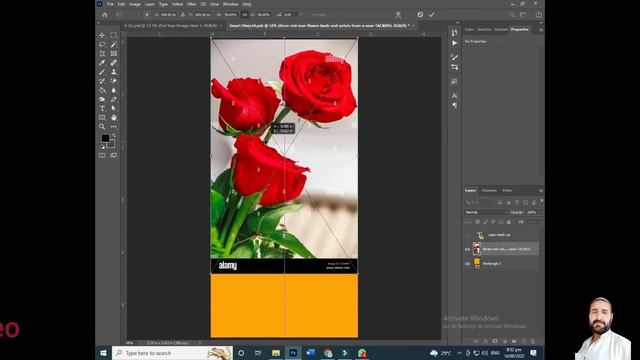Image resolution: width=640 pixels, height=360 pixels.
Task: Select the Horizontal Type tool
Action: (102, 108)
